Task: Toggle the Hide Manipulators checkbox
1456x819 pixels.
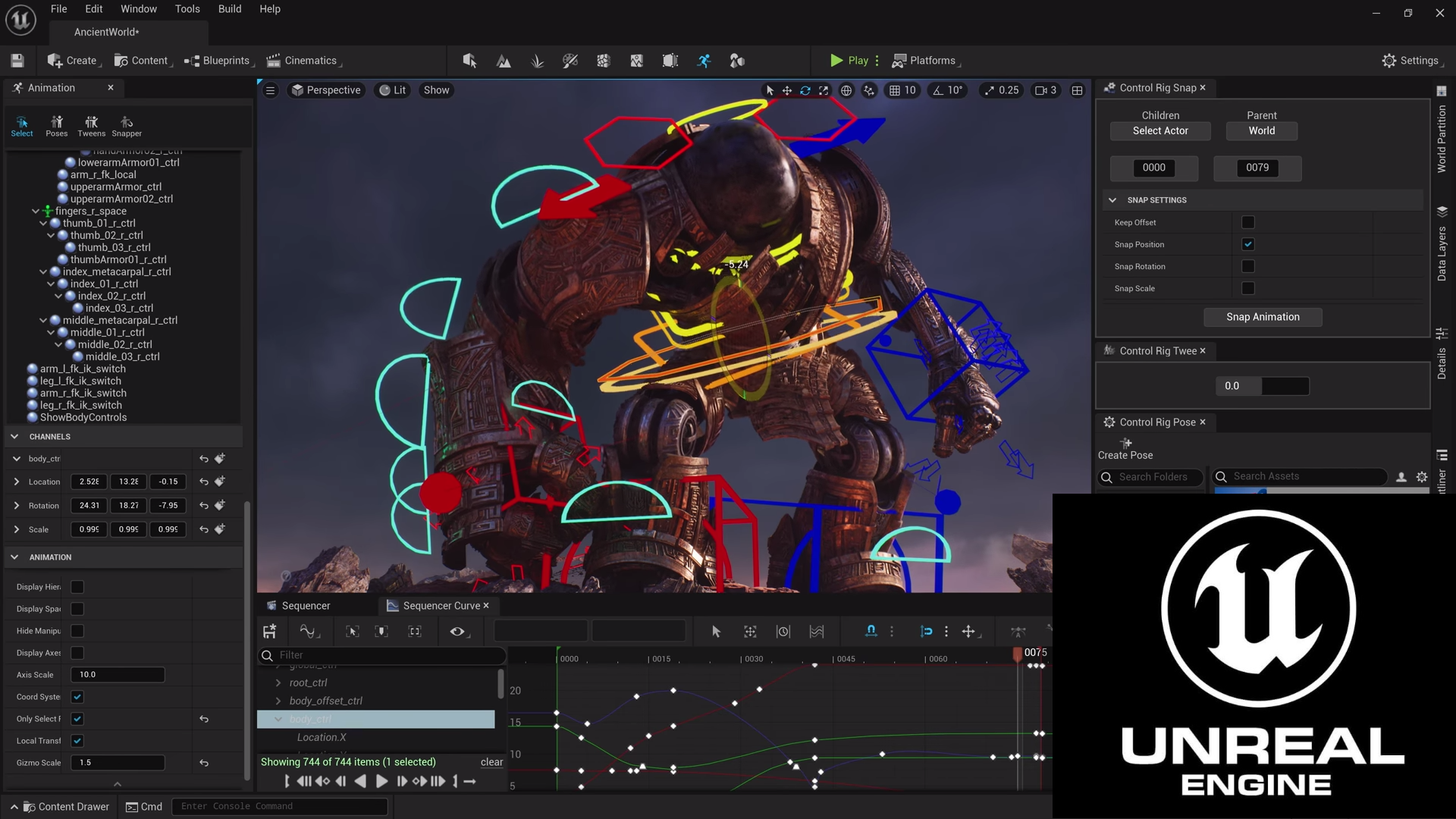Action: (77, 631)
